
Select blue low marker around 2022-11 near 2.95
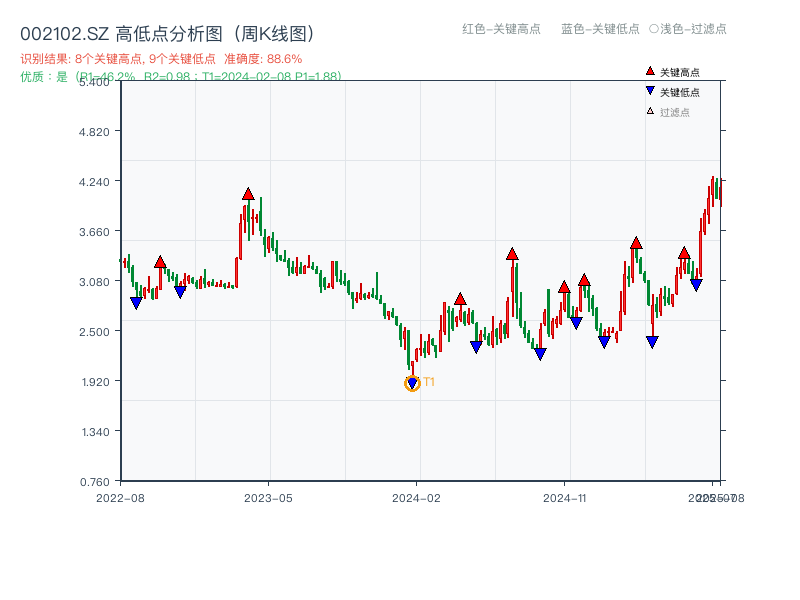click(180, 292)
